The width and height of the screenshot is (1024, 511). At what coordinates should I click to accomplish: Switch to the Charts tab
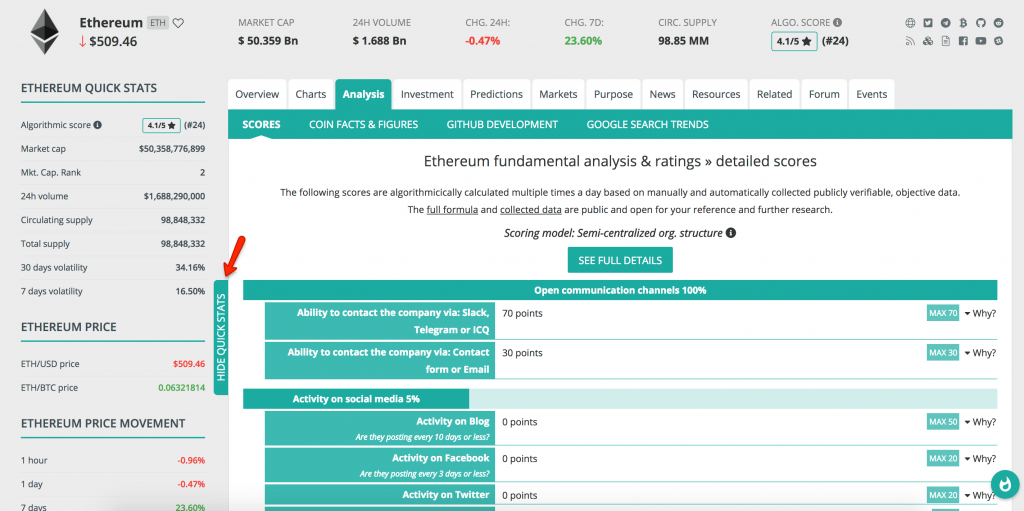coord(310,94)
